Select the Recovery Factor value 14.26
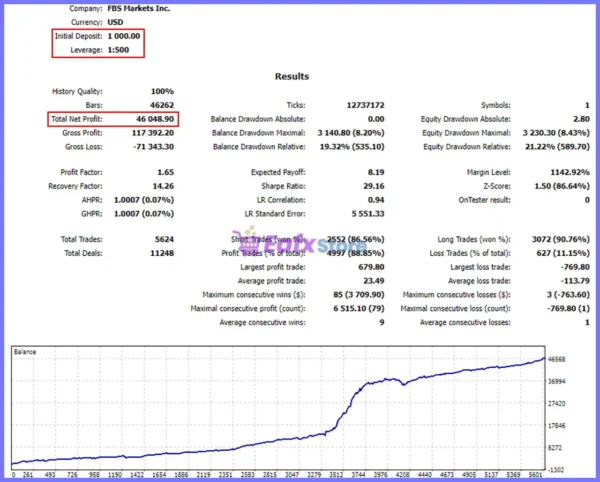The height and width of the screenshot is (482, 600). [x=163, y=186]
